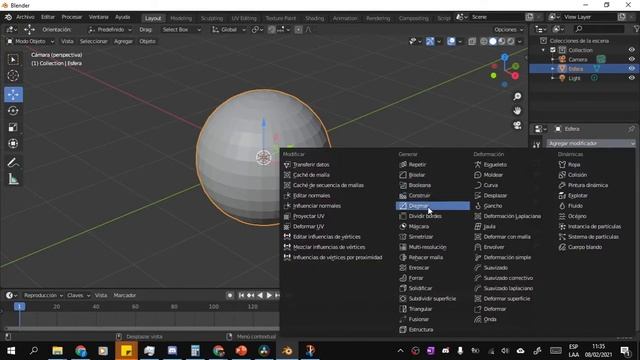640x360 pixels.
Task: Activate the Move tool
Action: click(x=13, y=94)
